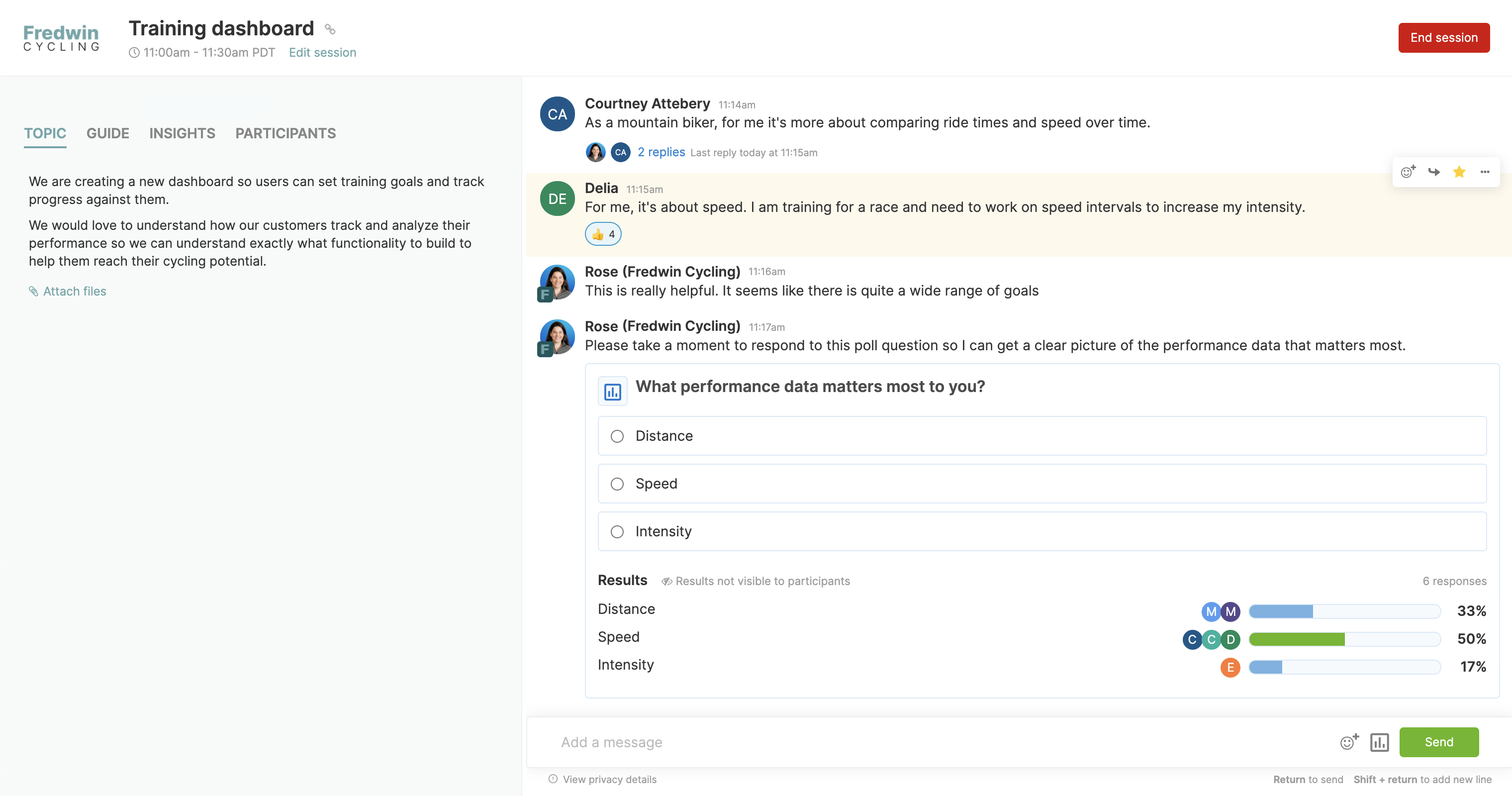The height and width of the screenshot is (796, 1512).
Task: Open Edit session
Action: pyautogui.click(x=322, y=52)
